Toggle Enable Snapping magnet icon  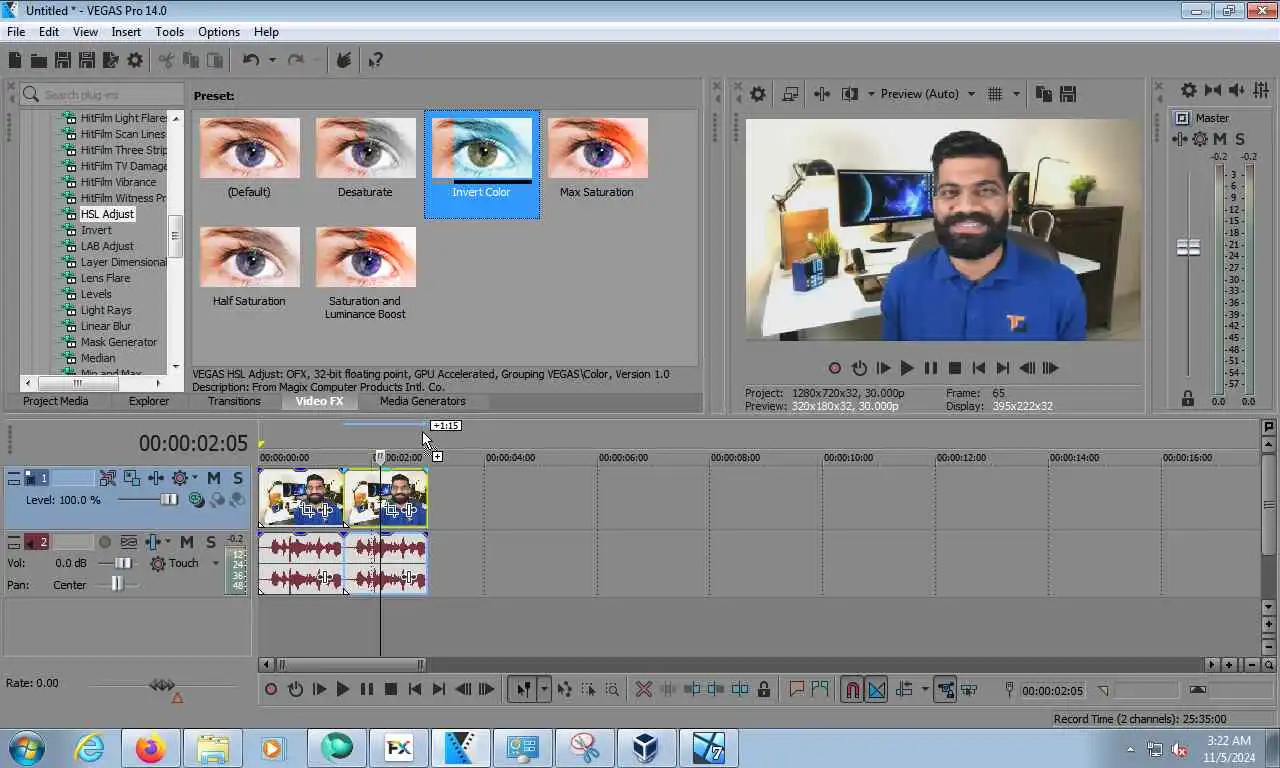852,689
